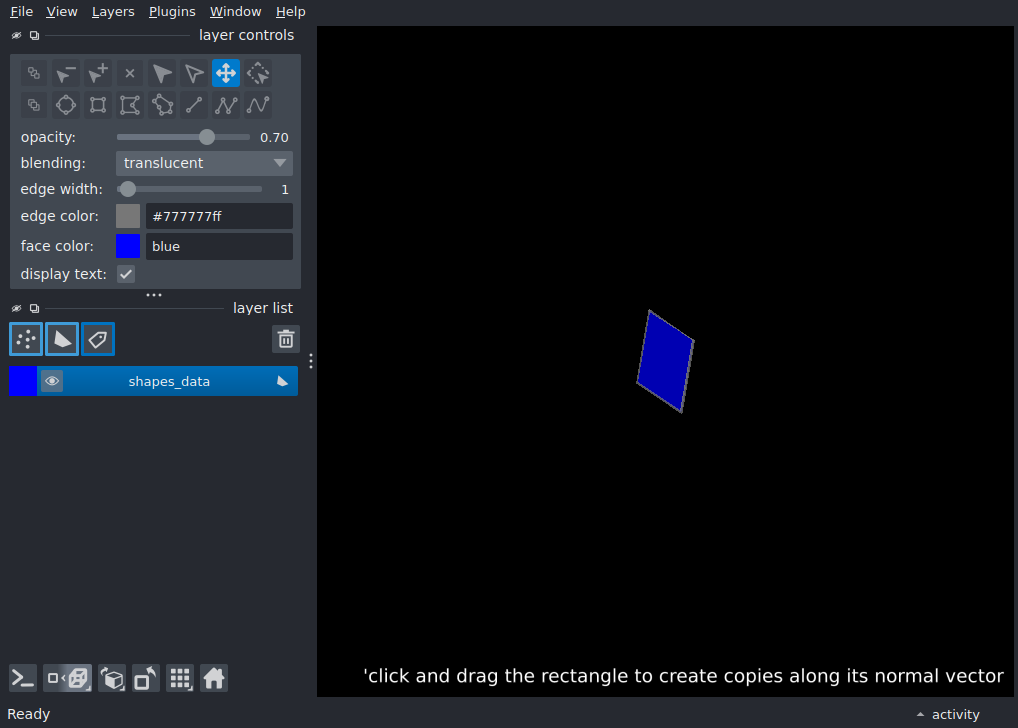Open the Help menu
The height and width of the screenshot is (728, 1018).
point(290,12)
